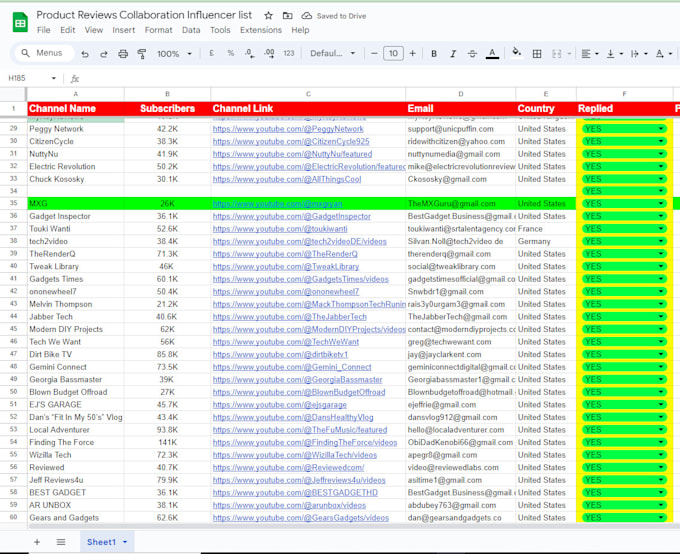Open Replied dropdown for Jabber Tech row
The image size is (680, 554).
661,317
